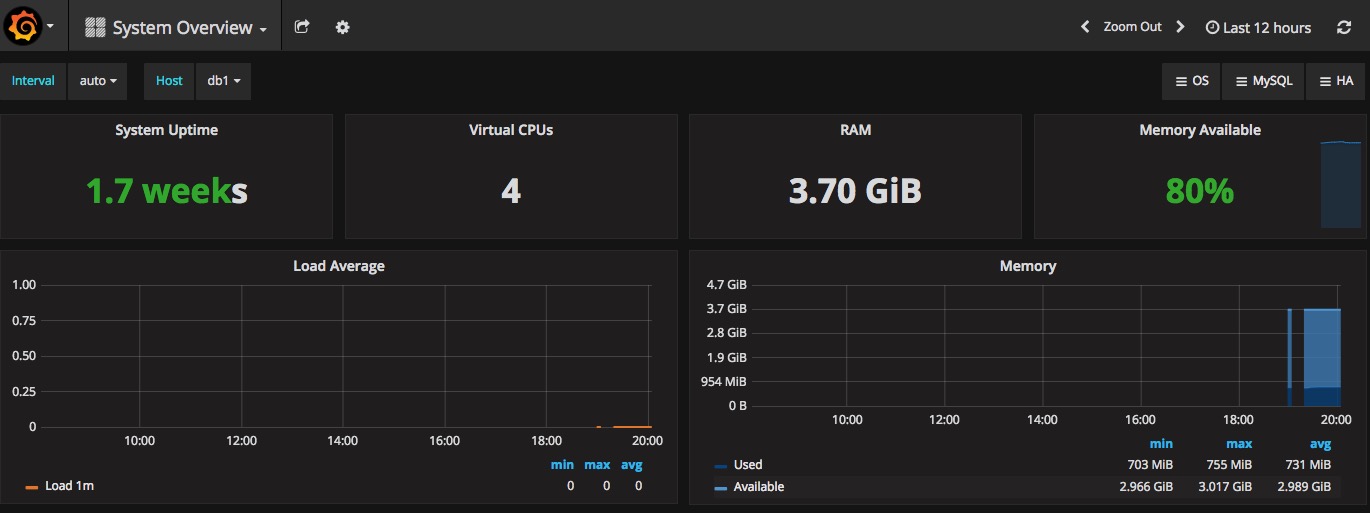Screen dimensions: 1370x513
Task: Shift time range backward with left chevron
Action: tap(1085, 27)
